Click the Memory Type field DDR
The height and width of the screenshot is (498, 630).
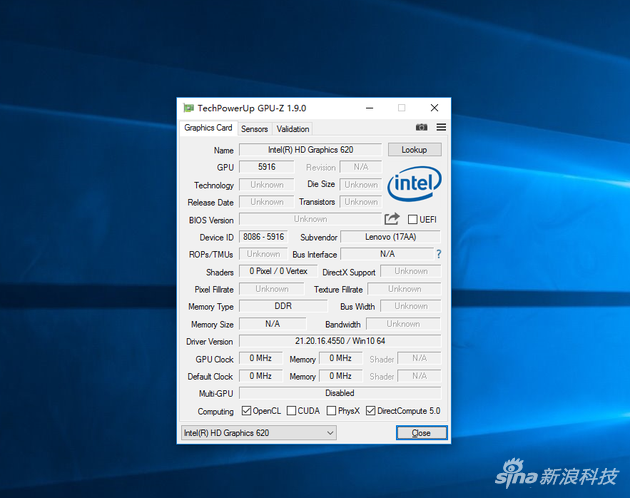283,306
